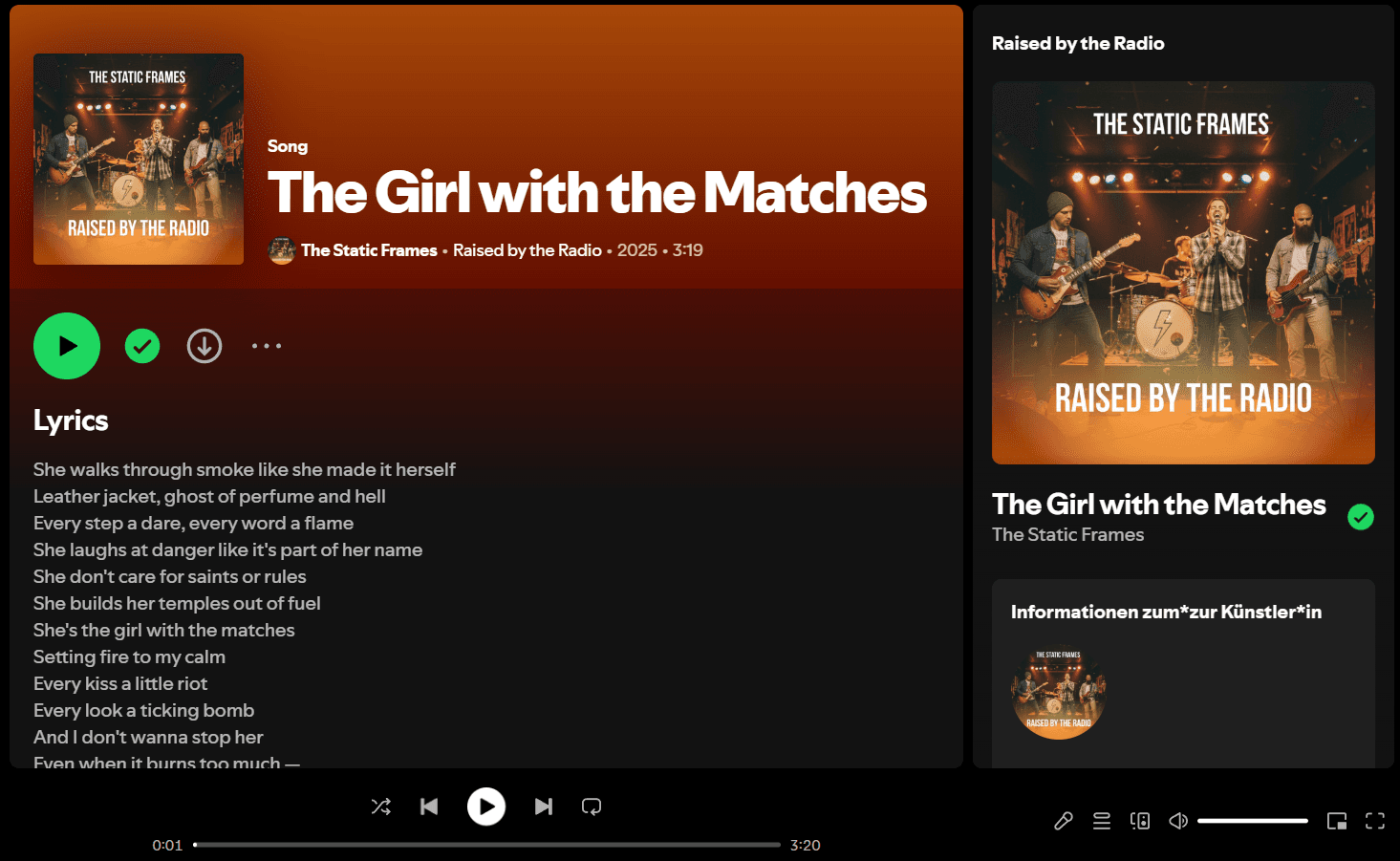
Task: Open the Raised by the Radio album link
Action: coord(528,250)
